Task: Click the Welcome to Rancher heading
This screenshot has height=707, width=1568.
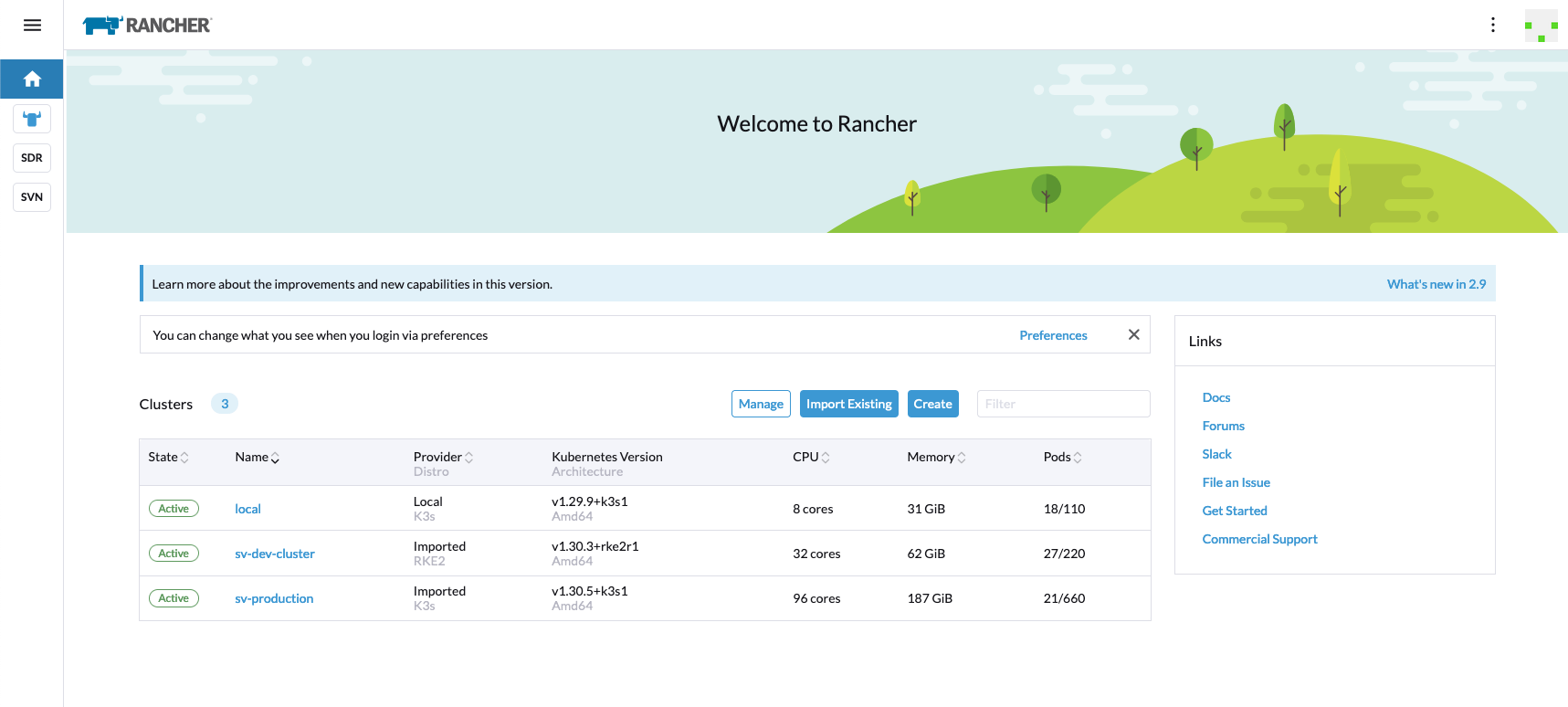Action: [817, 123]
